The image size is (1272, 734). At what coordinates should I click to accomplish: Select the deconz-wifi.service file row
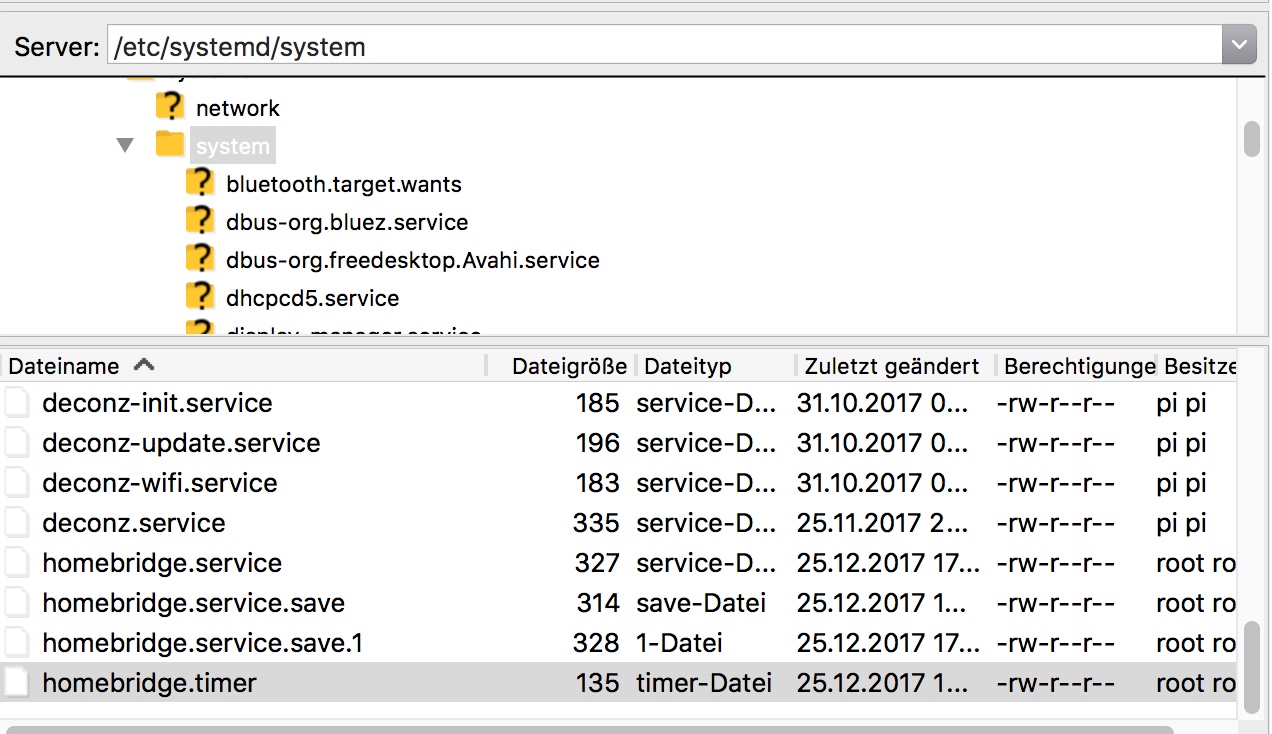pos(159,483)
